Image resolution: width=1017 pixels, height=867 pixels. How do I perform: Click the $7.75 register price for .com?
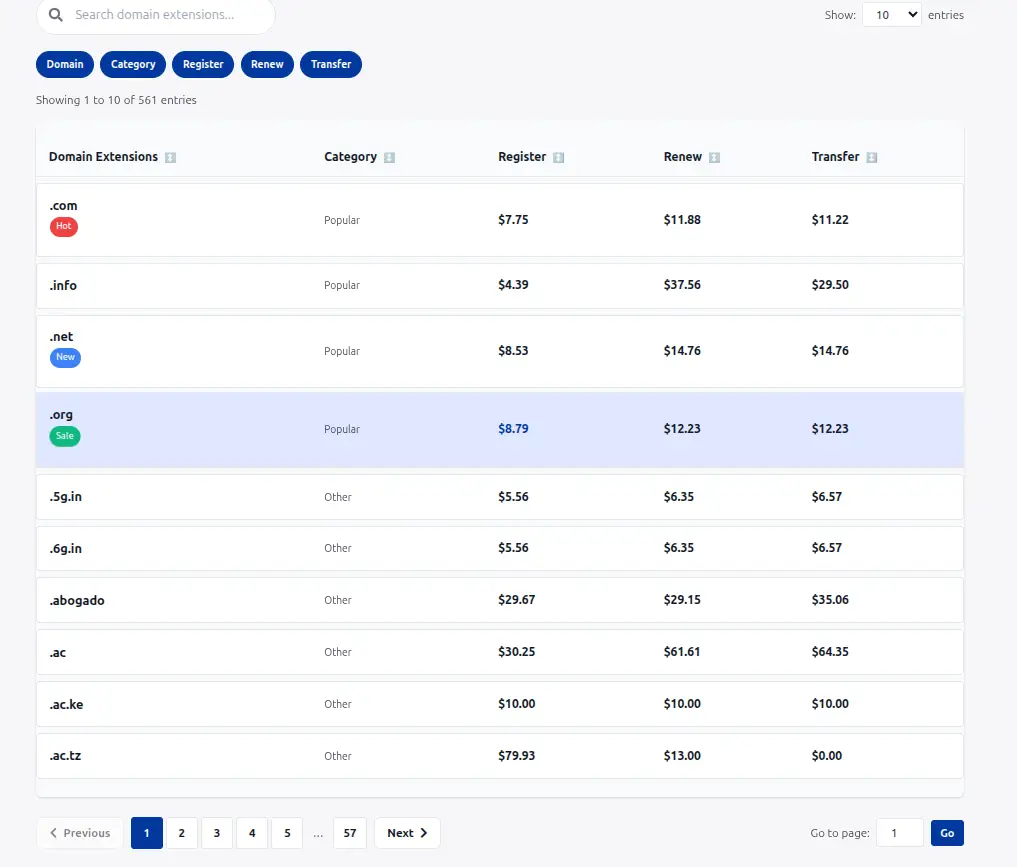click(x=513, y=220)
